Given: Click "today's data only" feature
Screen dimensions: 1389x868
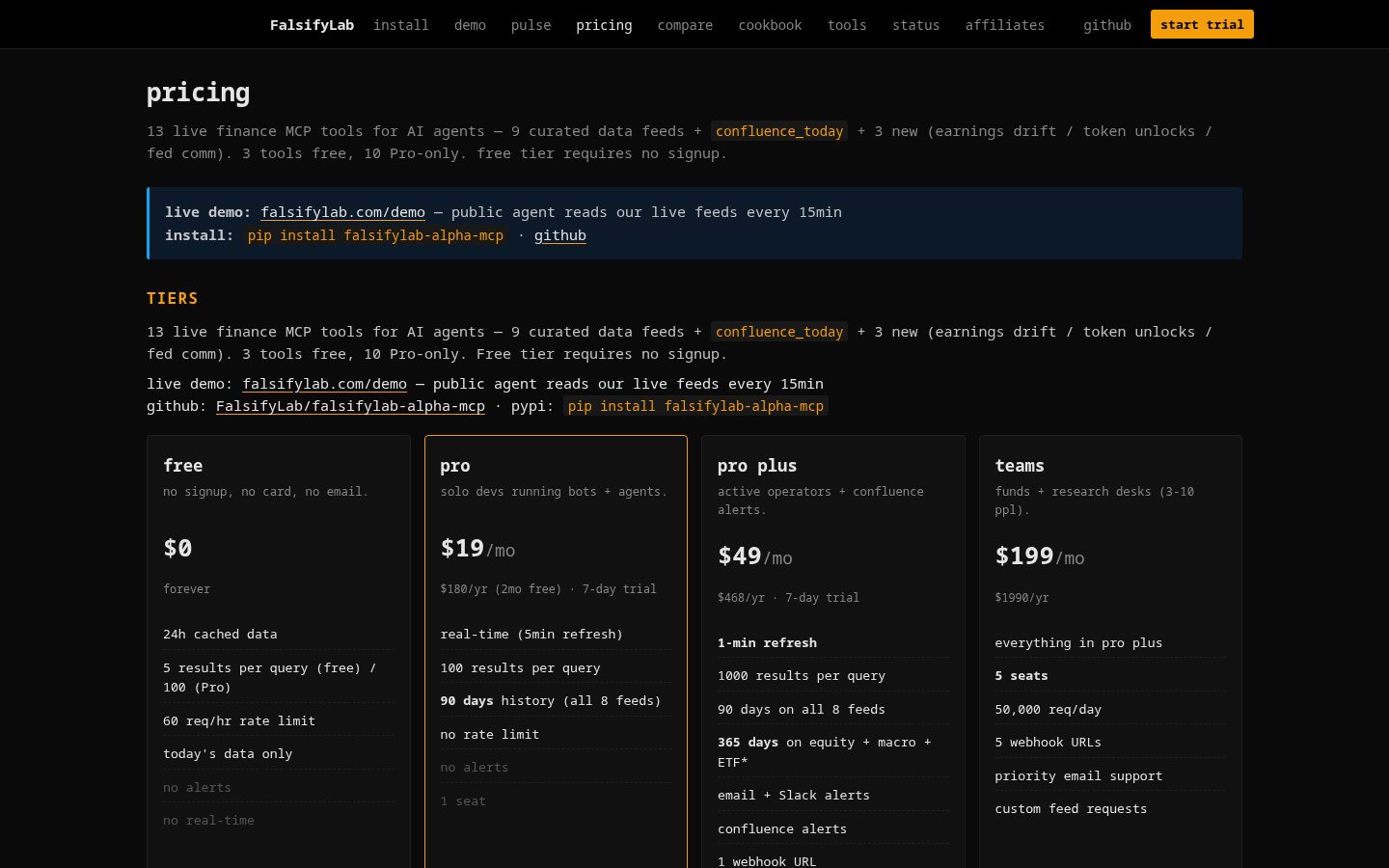Looking at the screenshot, I should pos(228,754).
